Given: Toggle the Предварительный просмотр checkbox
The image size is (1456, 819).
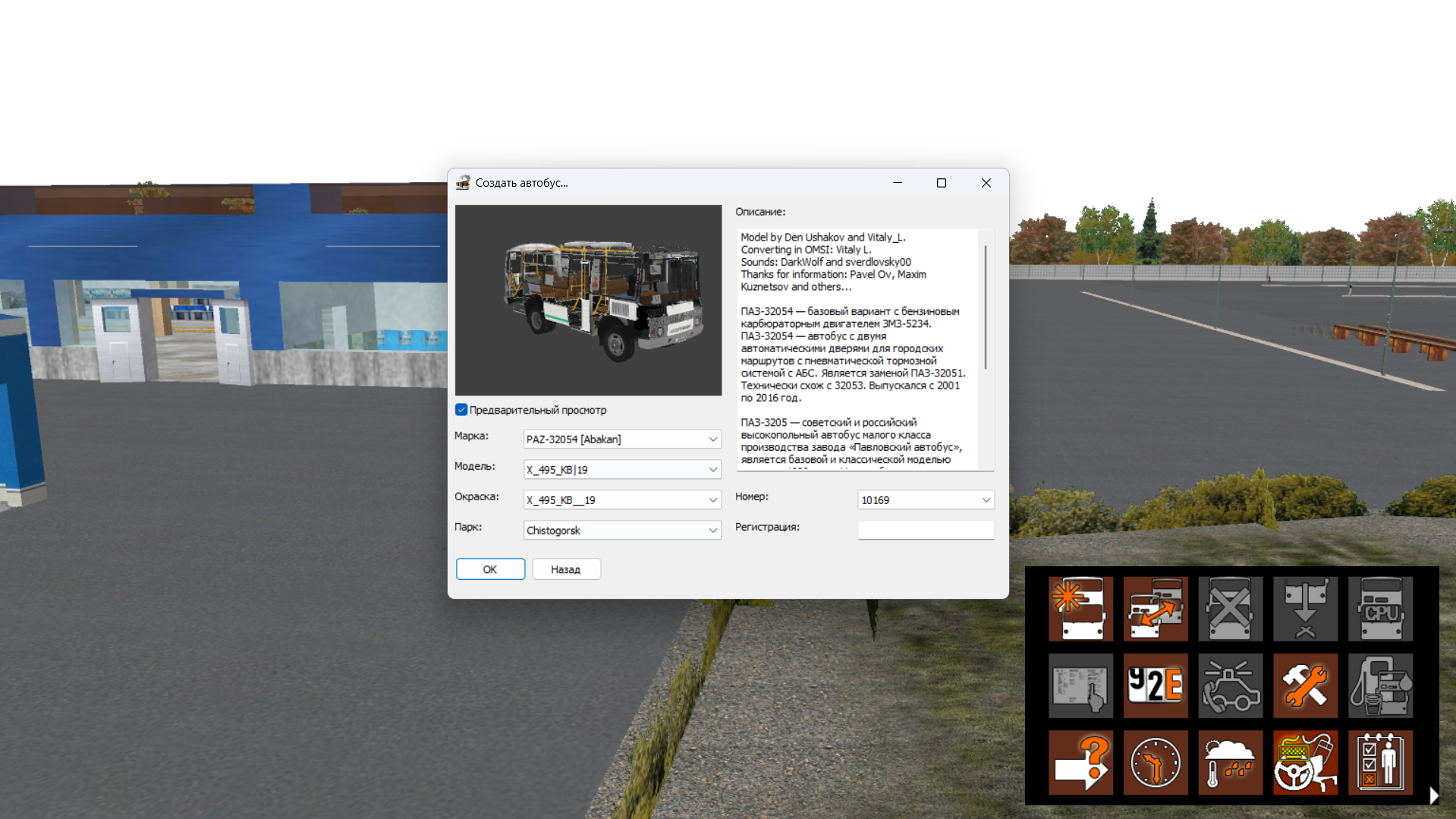Looking at the screenshot, I should (x=461, y=410).
